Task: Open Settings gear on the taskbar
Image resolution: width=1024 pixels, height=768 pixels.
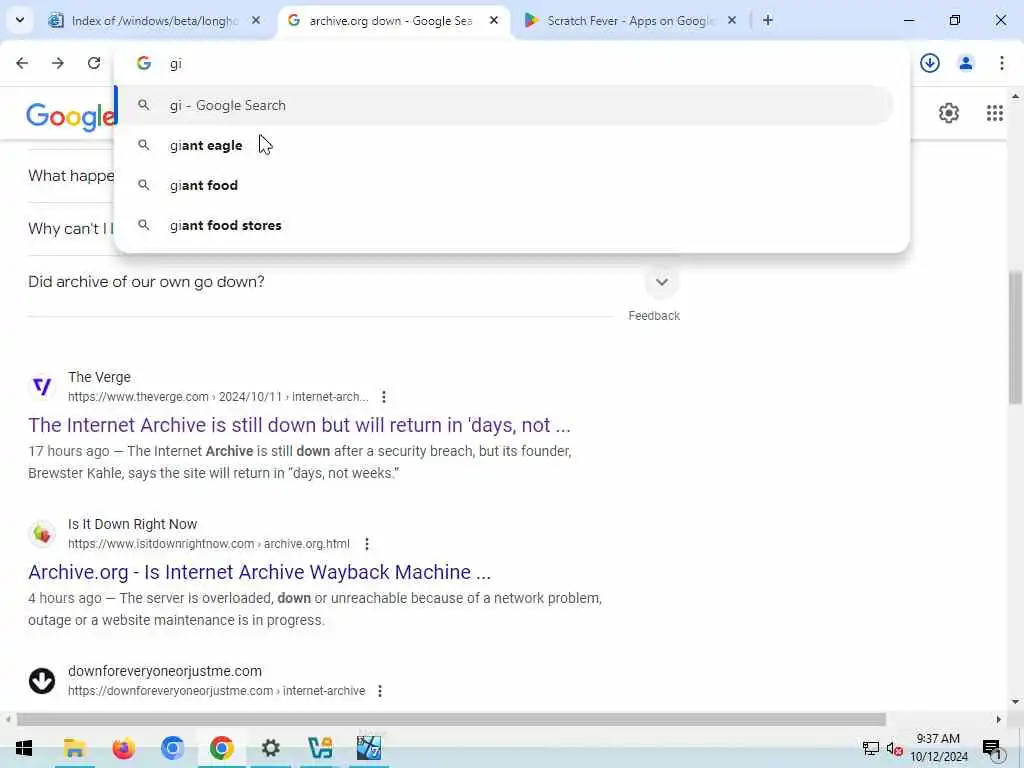Action: (270, 748)
